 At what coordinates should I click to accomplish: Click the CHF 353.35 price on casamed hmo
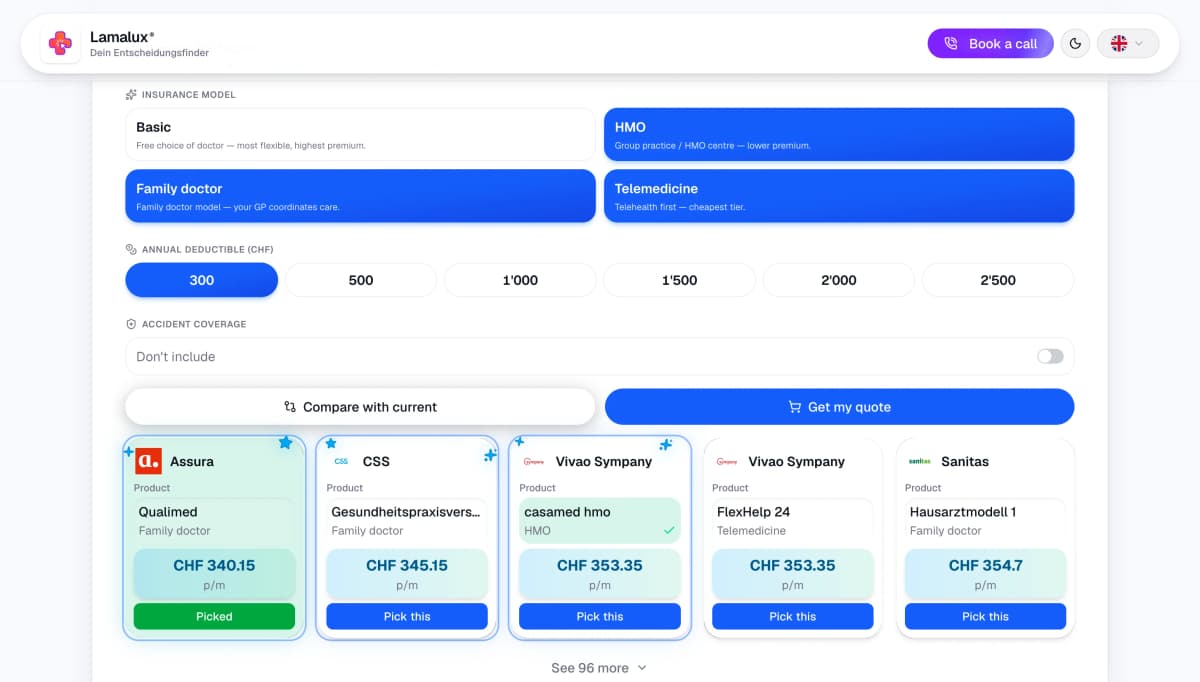[x=600, y=565]
